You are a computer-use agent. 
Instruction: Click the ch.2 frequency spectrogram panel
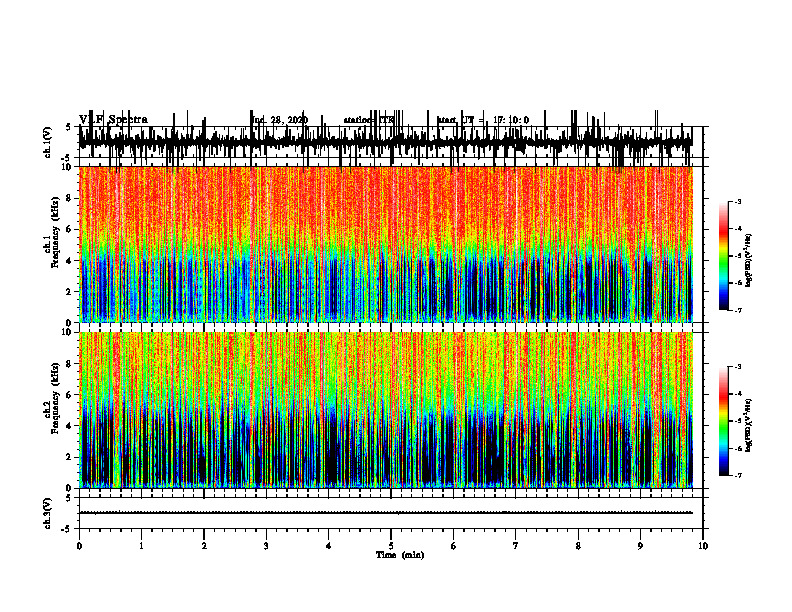click(386, 410)
